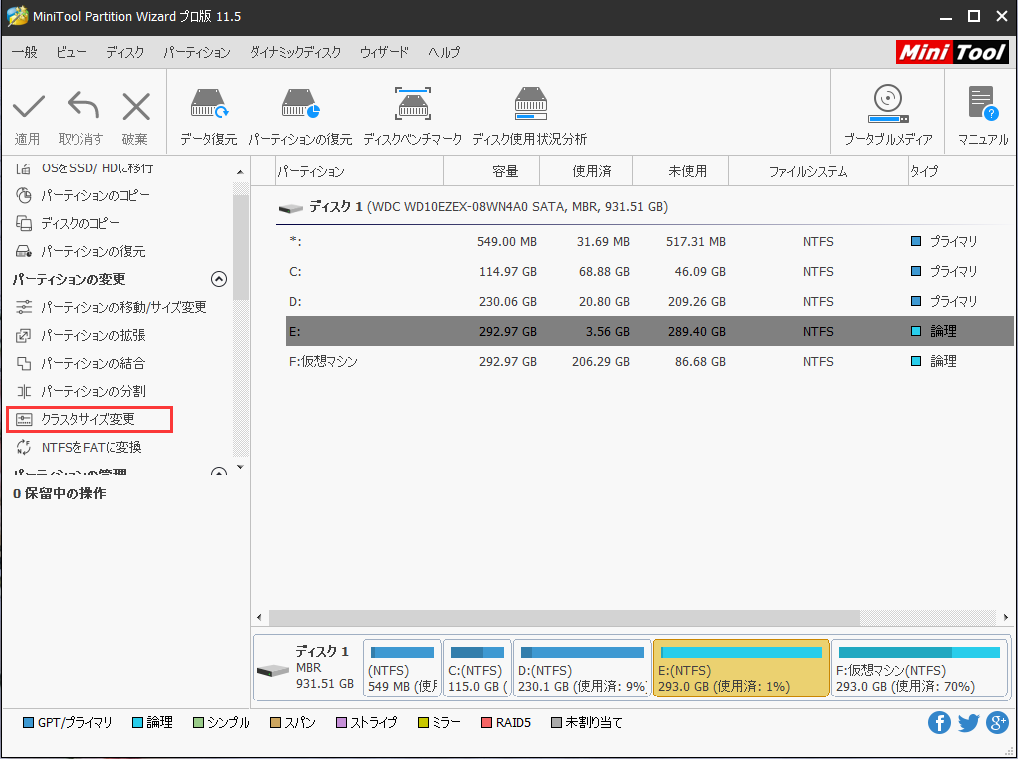Open the ウィザード menu

pos(384,52)
